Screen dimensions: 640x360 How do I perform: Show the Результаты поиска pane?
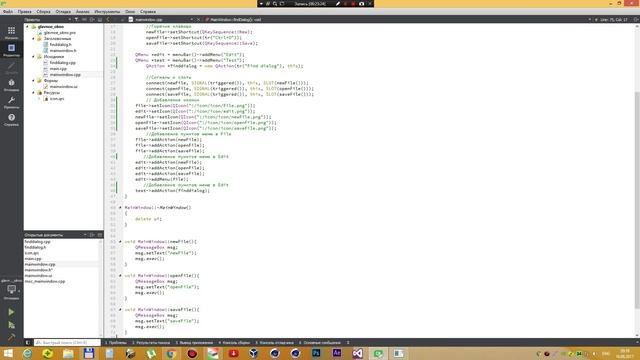click(151, 343)
